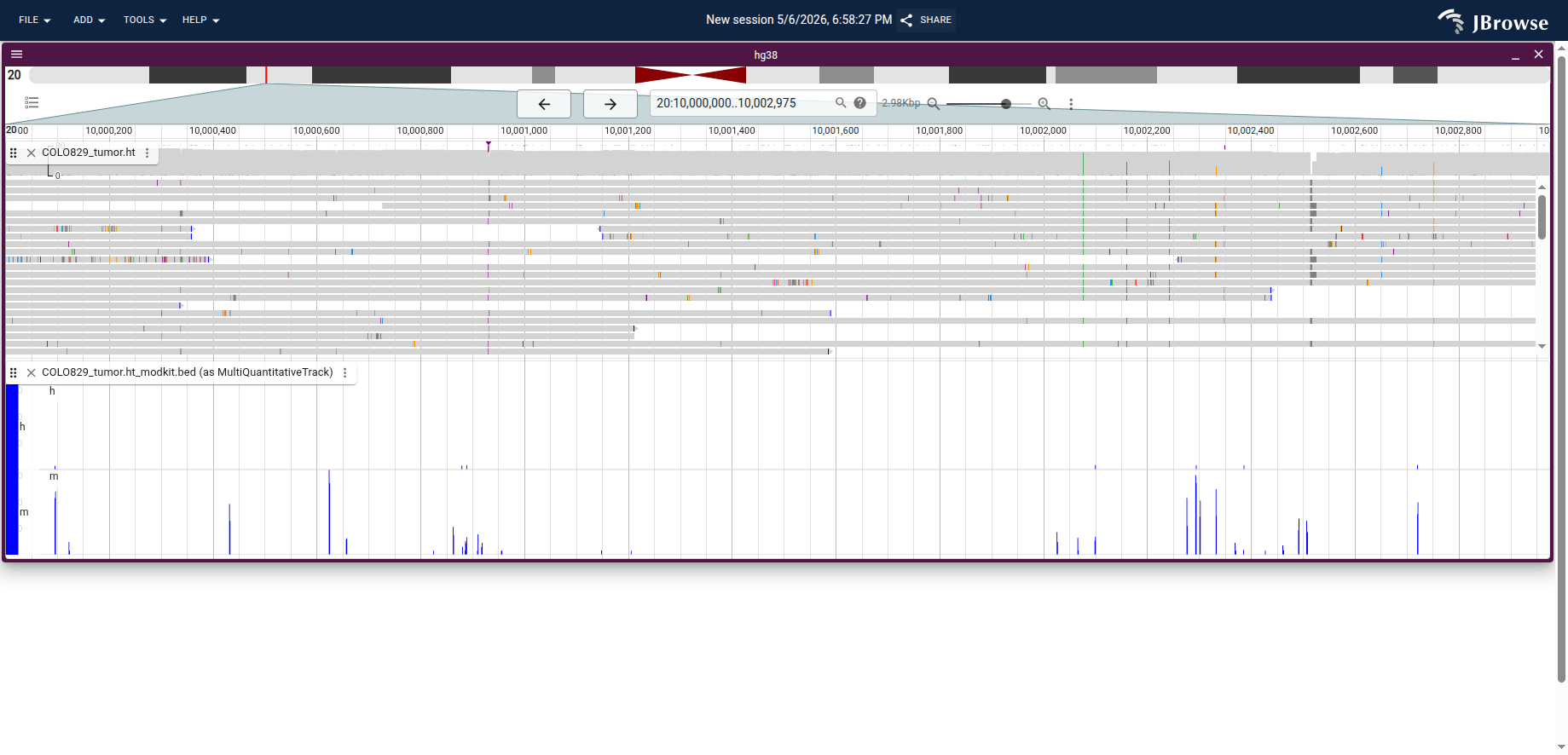This screenshot has height=755, width=1568.
Task: Click the modkit.bed track label text
Action: point(188,372)
